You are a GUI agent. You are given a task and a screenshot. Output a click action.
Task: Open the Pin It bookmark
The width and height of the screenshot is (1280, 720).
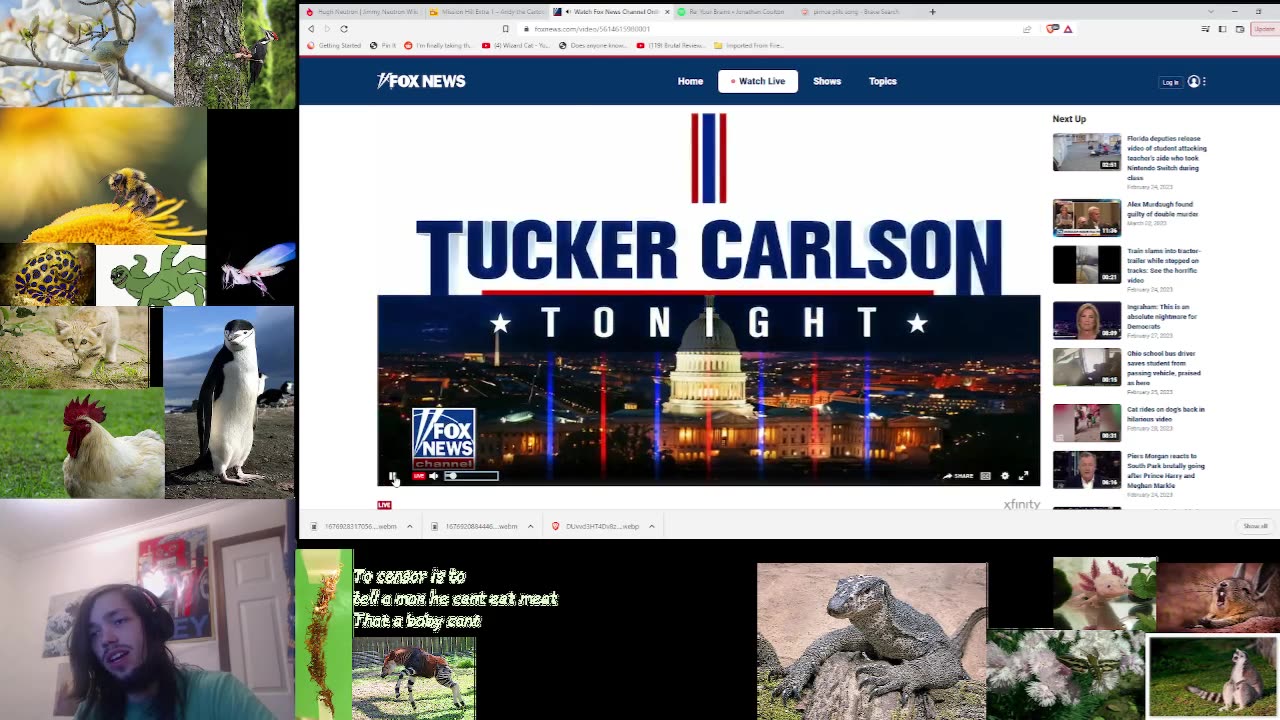click(x=383, y=45)
